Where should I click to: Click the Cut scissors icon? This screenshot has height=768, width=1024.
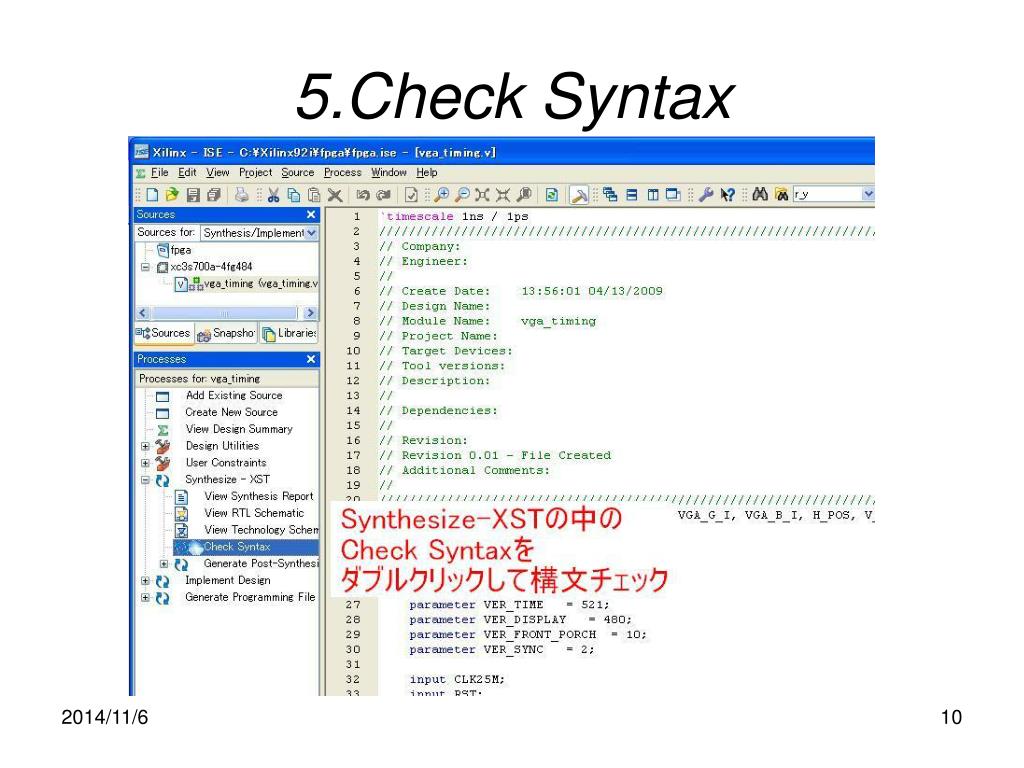coord(274,195)
